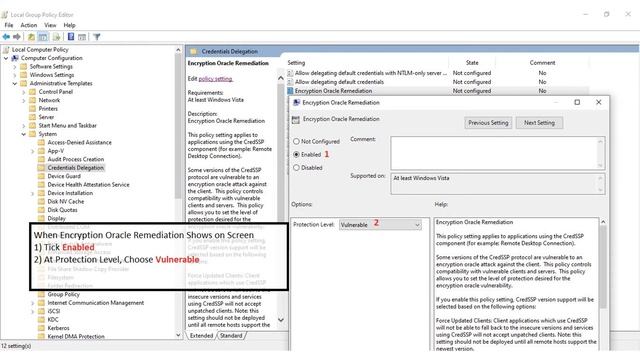Select the Allow delegating default credentials with NTLM-only row

click(438, 73)
